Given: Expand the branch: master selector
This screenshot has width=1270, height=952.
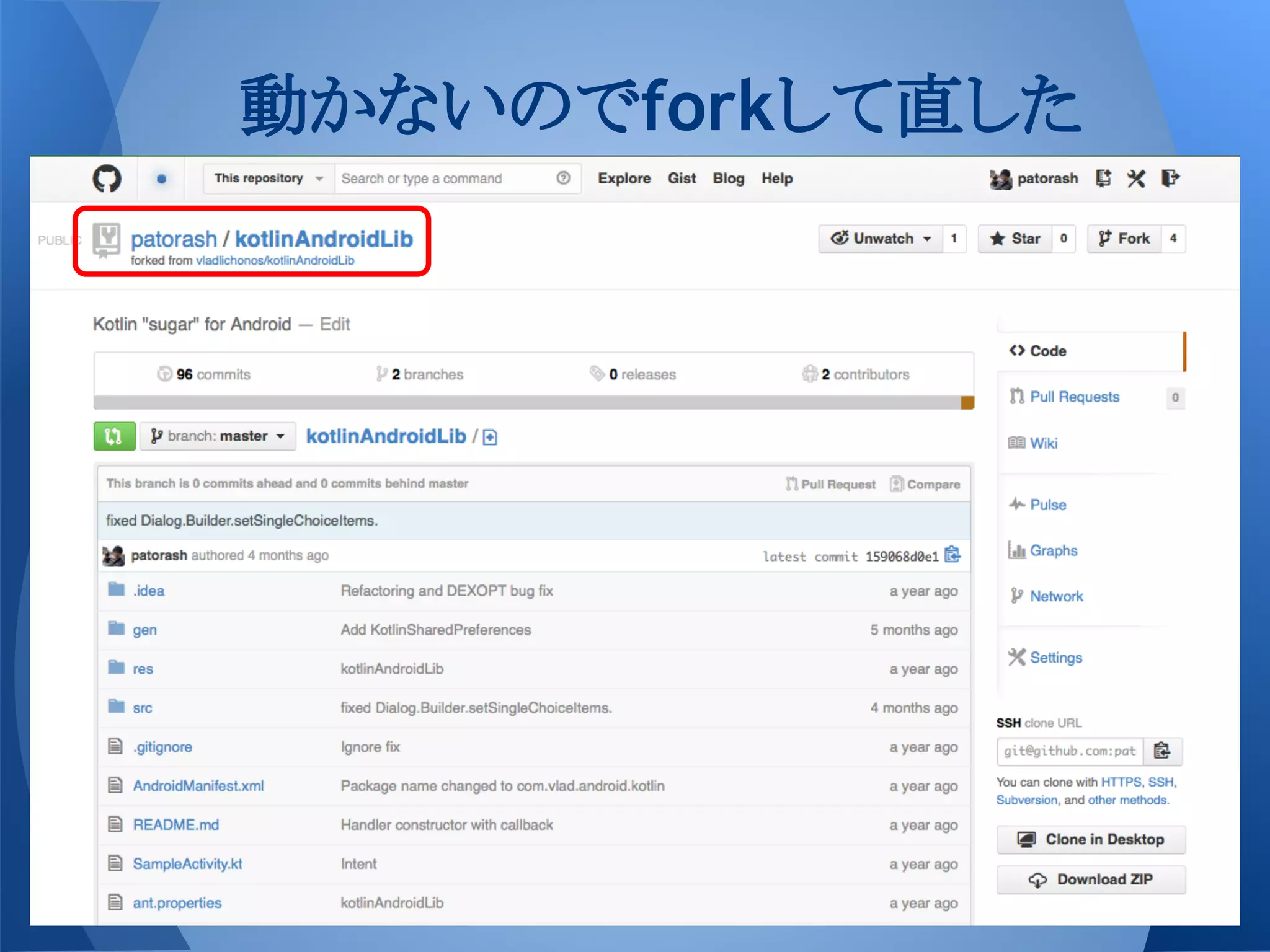Looking at the screenshot, I should click(218, 436).
